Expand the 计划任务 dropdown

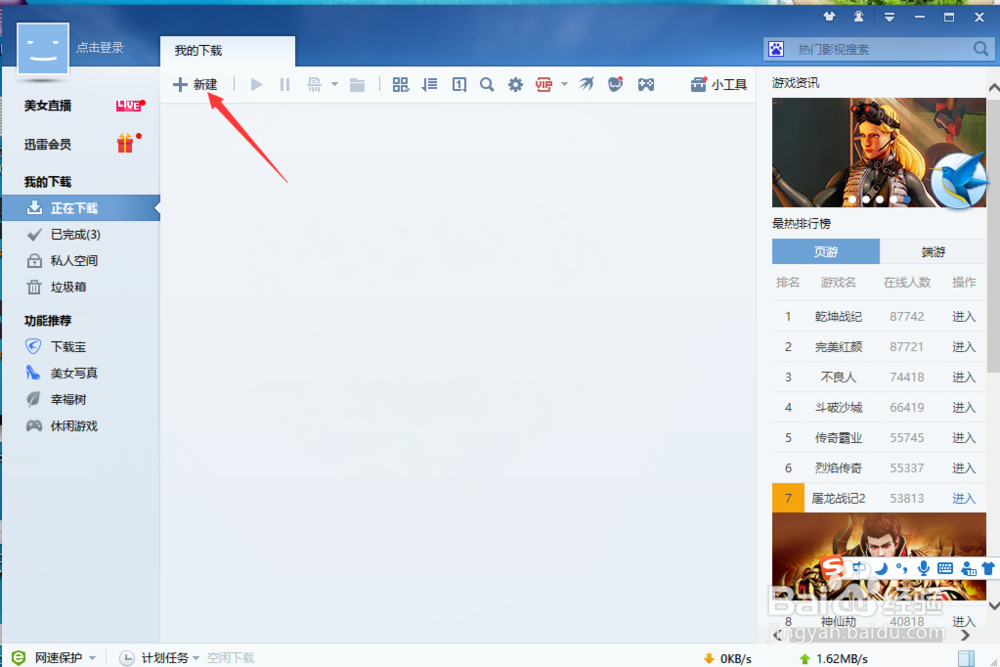(196, 657)
